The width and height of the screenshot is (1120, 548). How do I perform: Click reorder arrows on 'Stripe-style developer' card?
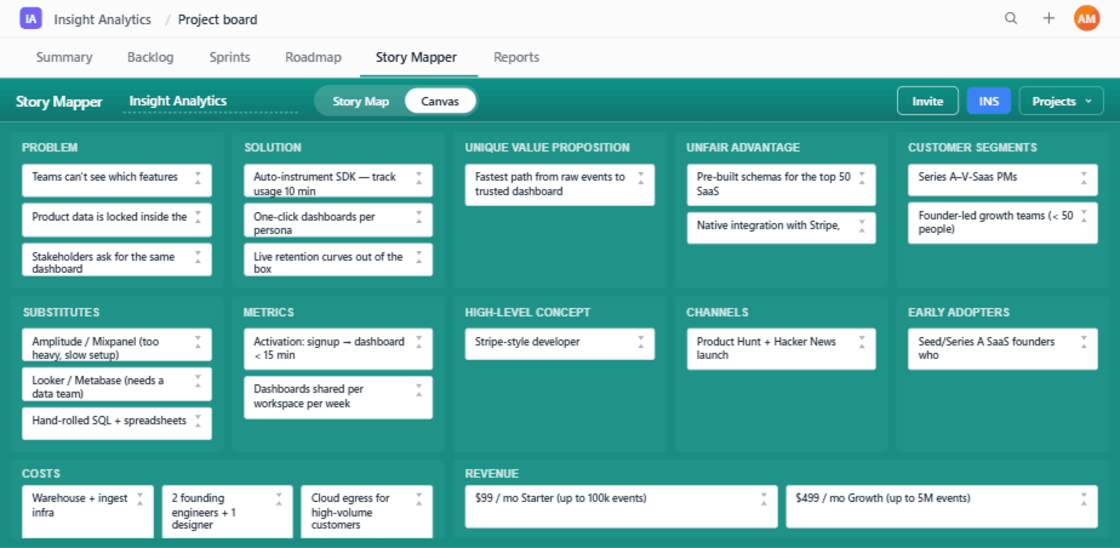641,342
